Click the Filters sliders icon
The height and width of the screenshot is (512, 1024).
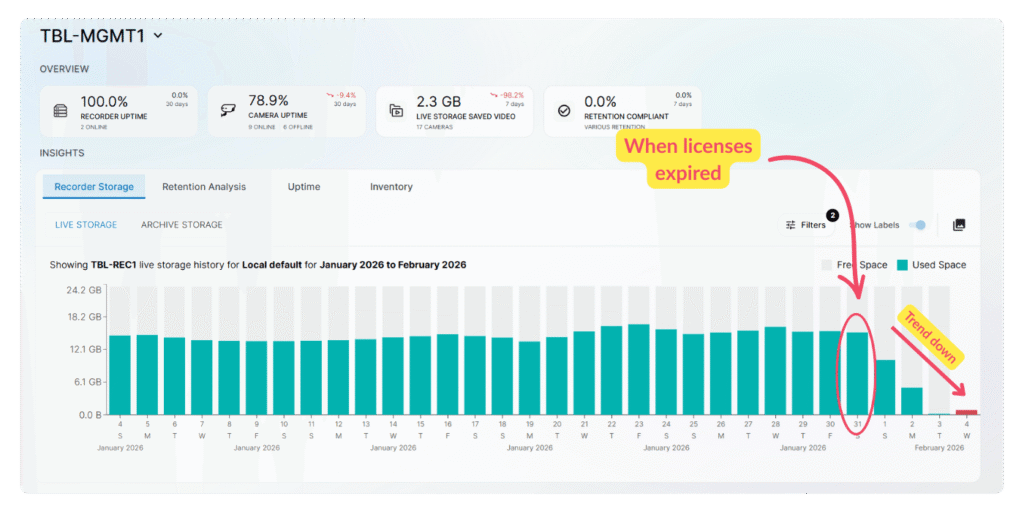(791, 225)
